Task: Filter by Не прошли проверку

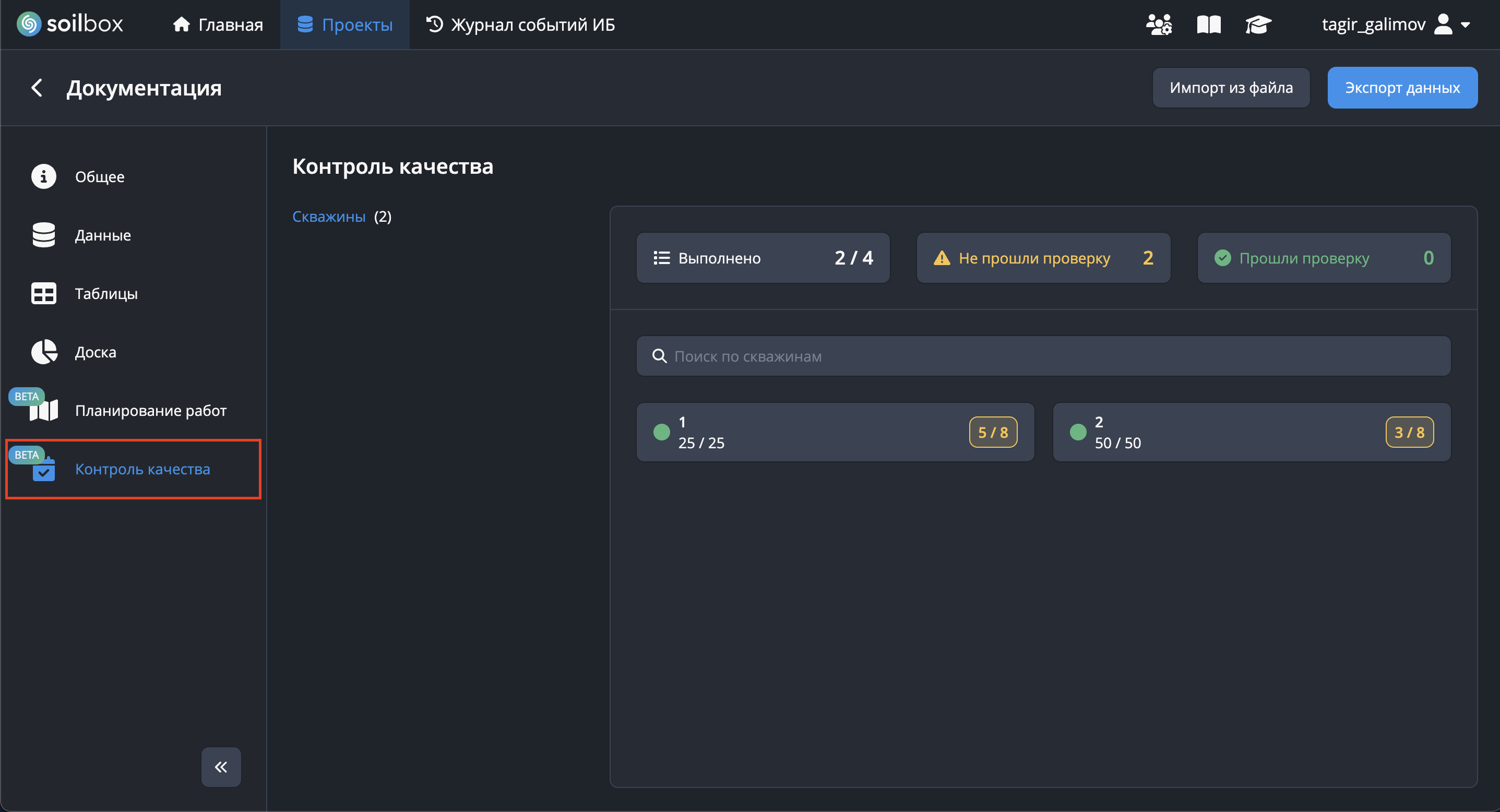Action: point(1043,258)
